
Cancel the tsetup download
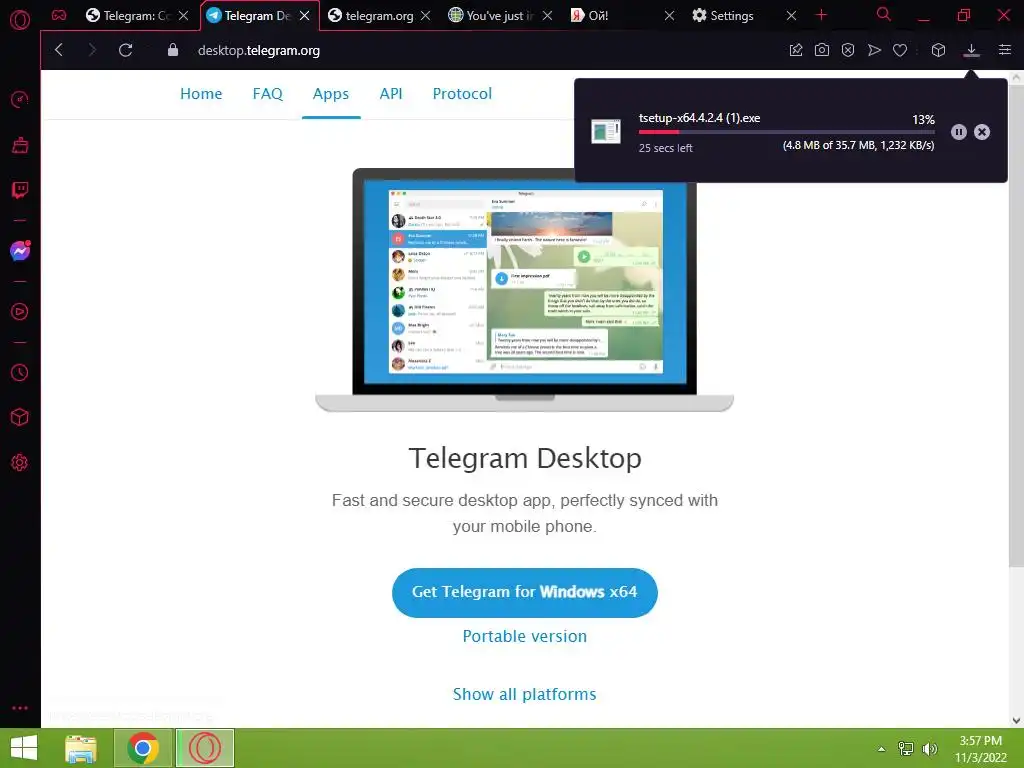coord(982,132)
